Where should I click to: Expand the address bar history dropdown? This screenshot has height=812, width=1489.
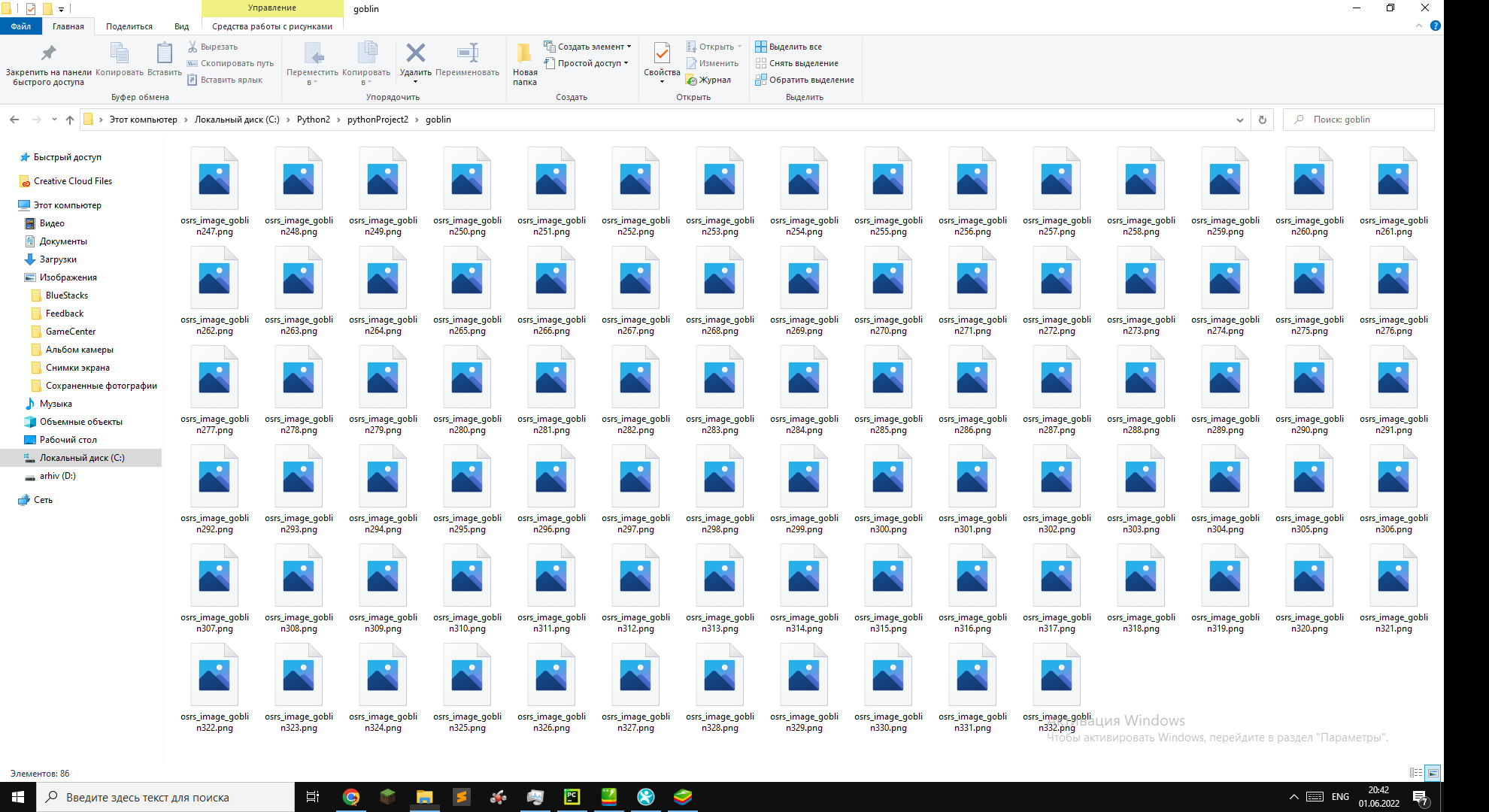pos(1239,120)
